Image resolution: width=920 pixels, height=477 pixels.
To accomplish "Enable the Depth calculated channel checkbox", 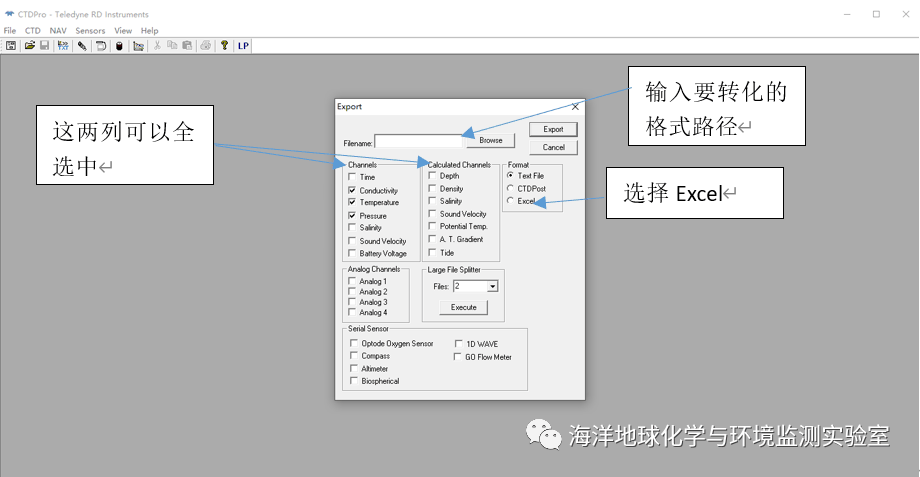I will [432, 176].
